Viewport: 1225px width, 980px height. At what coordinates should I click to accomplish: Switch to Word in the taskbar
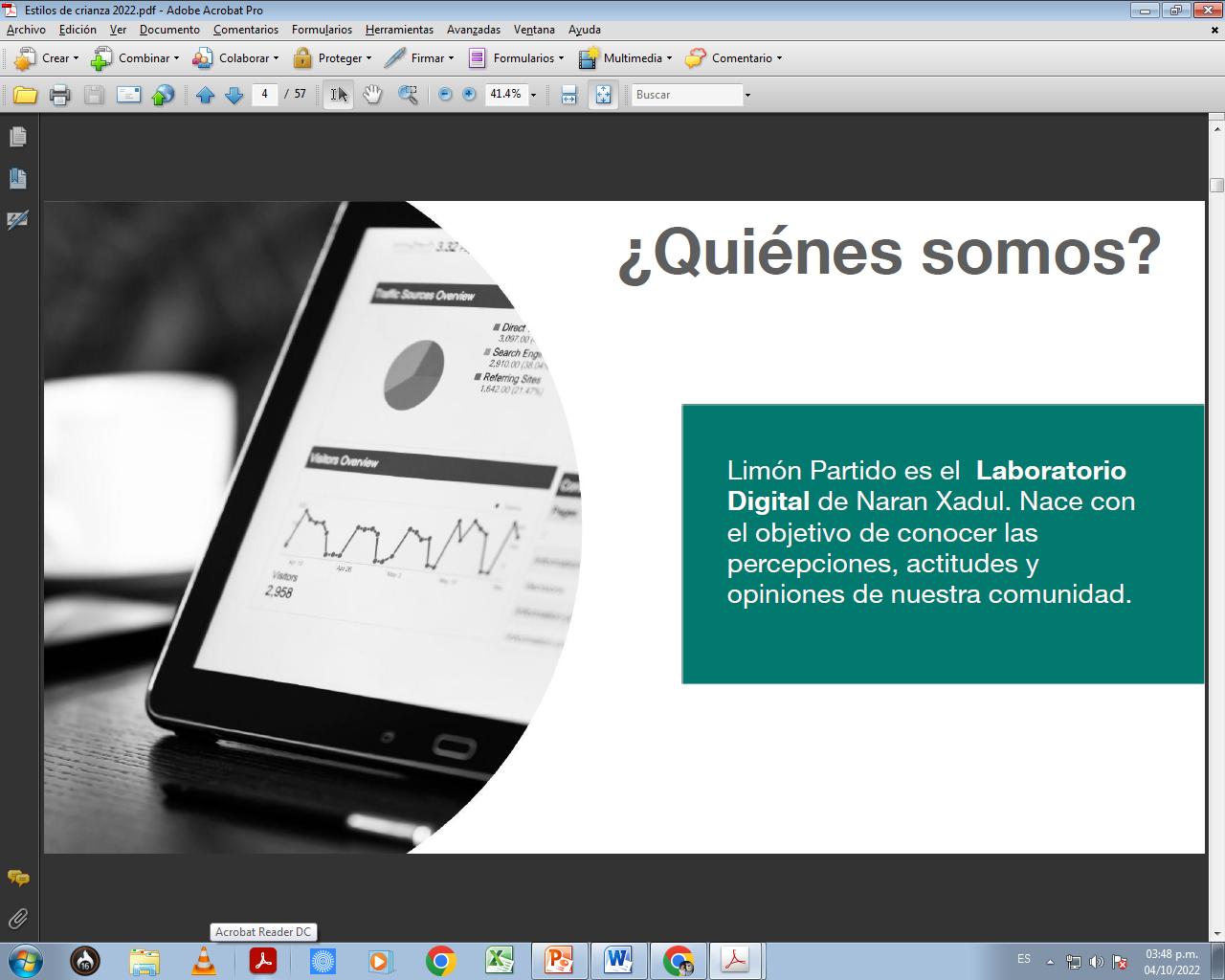coord(618,960)
